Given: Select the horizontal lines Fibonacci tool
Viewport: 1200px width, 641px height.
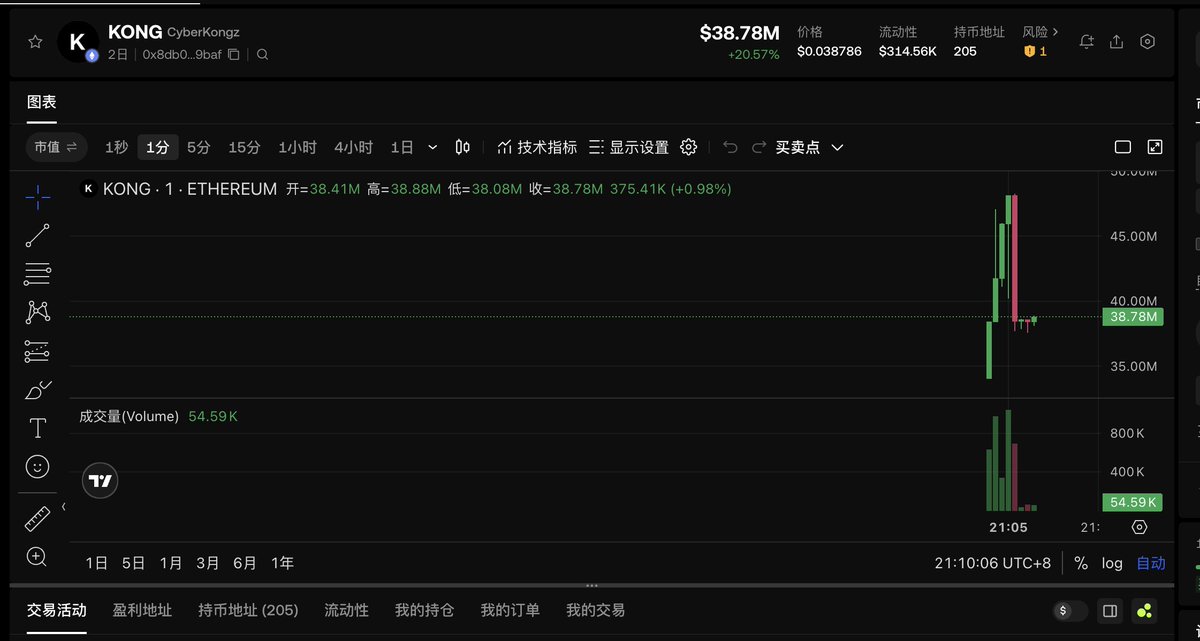Looking at the screenshot, I should coord(37,274).
